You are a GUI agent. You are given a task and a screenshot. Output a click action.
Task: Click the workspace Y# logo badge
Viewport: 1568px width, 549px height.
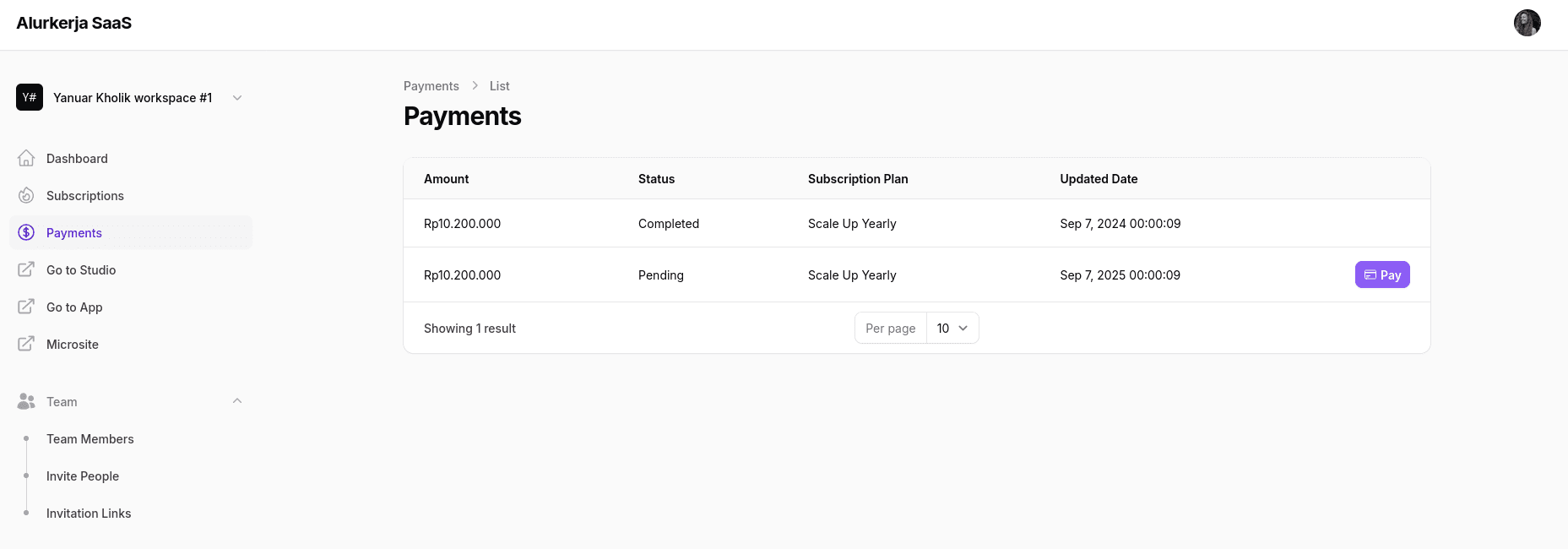coord(30,98)
